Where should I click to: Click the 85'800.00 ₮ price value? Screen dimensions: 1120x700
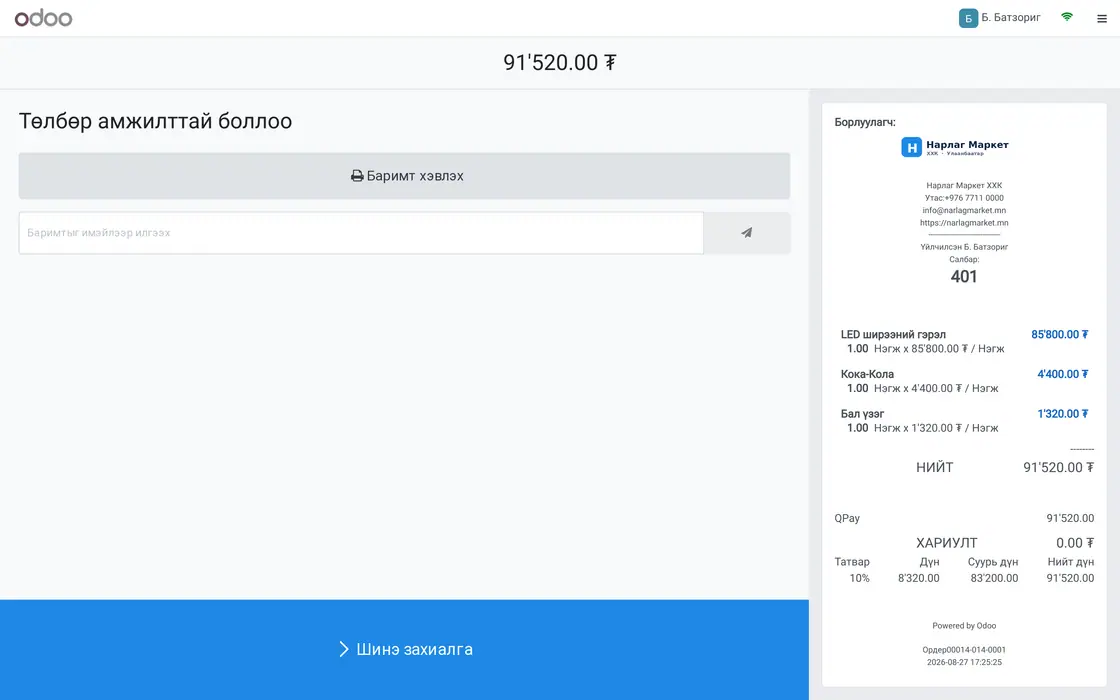point(1059,334)
